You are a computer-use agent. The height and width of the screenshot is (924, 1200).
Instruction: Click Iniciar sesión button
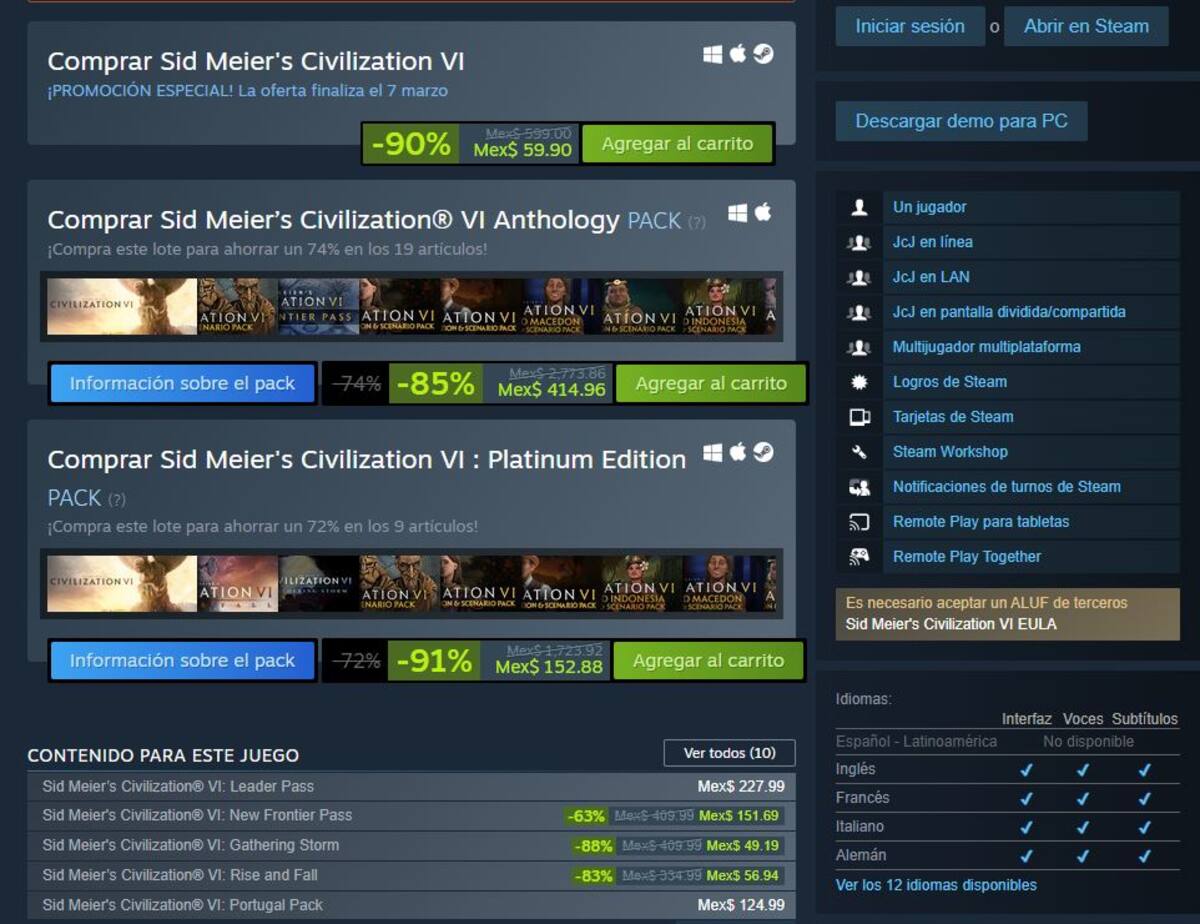pos(910,27)
